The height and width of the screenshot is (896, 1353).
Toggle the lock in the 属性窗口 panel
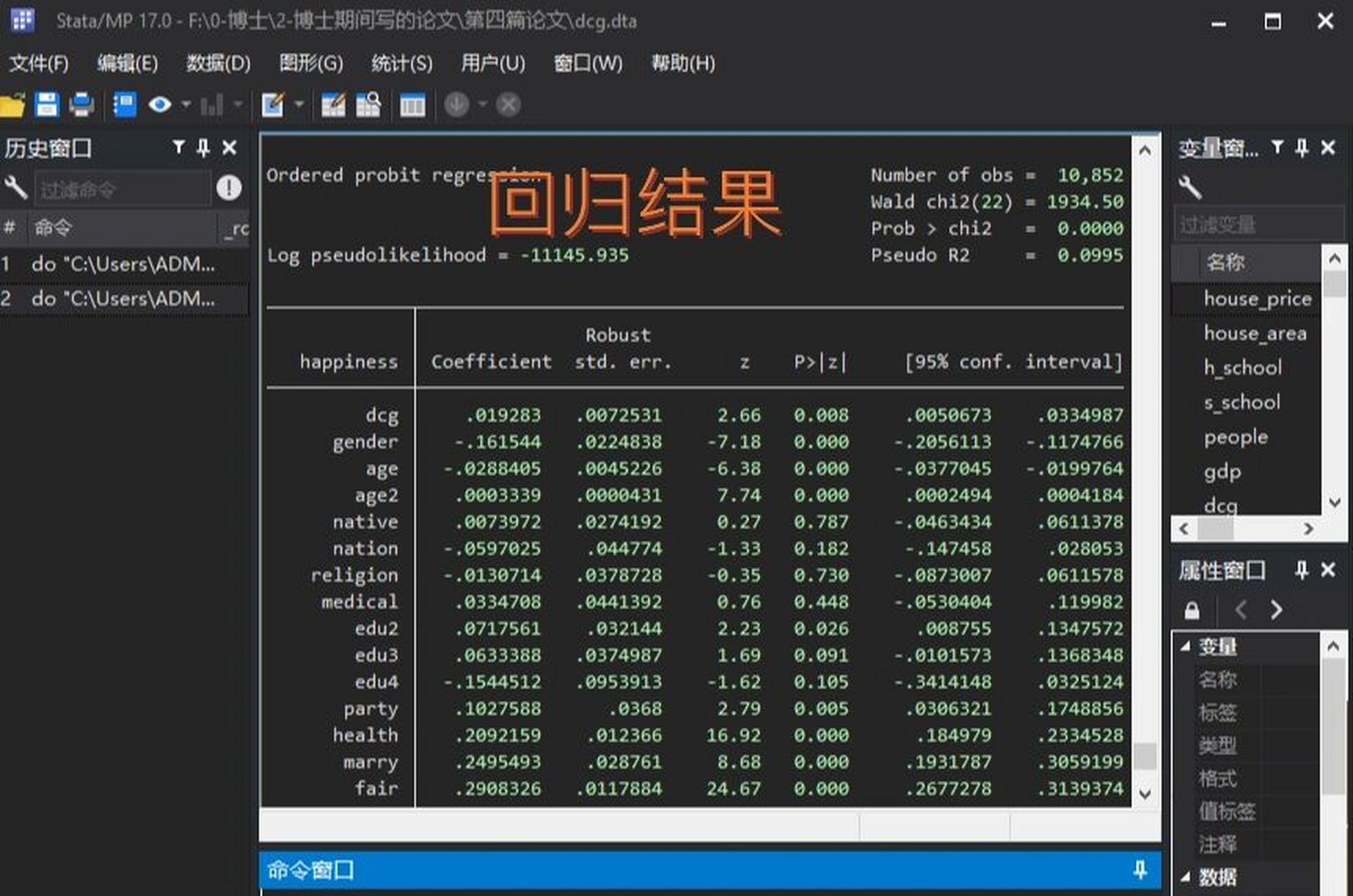pos(1192,610)
